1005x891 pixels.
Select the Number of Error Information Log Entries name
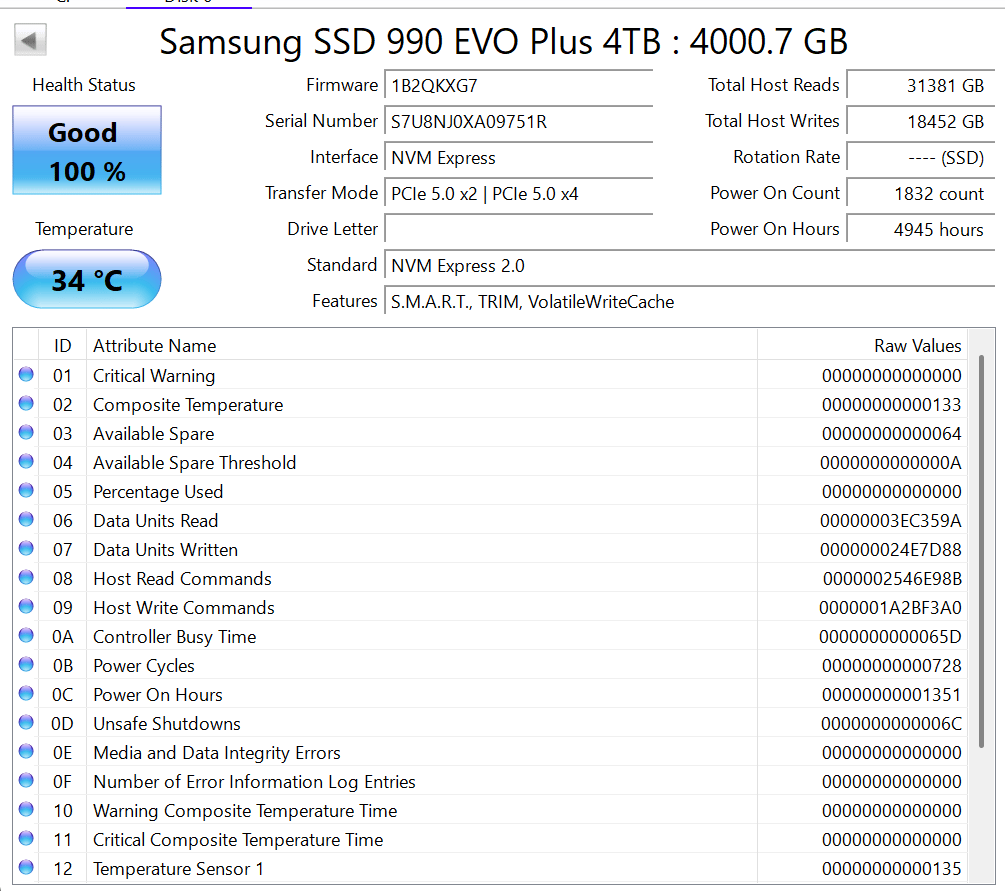(x=254, y=781)
